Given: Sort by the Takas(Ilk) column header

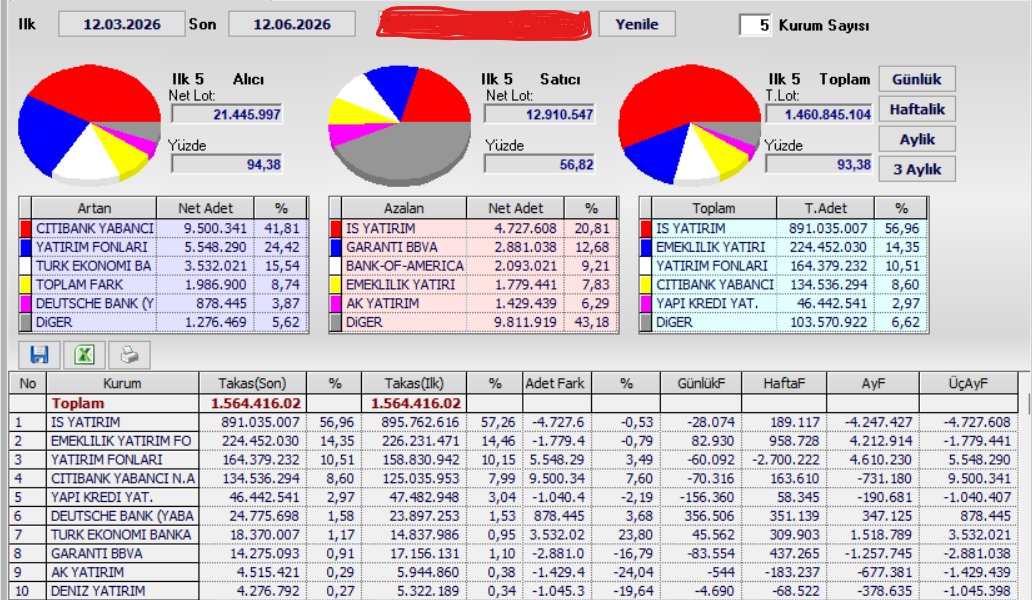Looking at the screenshot, I should (x=414, y=384).
